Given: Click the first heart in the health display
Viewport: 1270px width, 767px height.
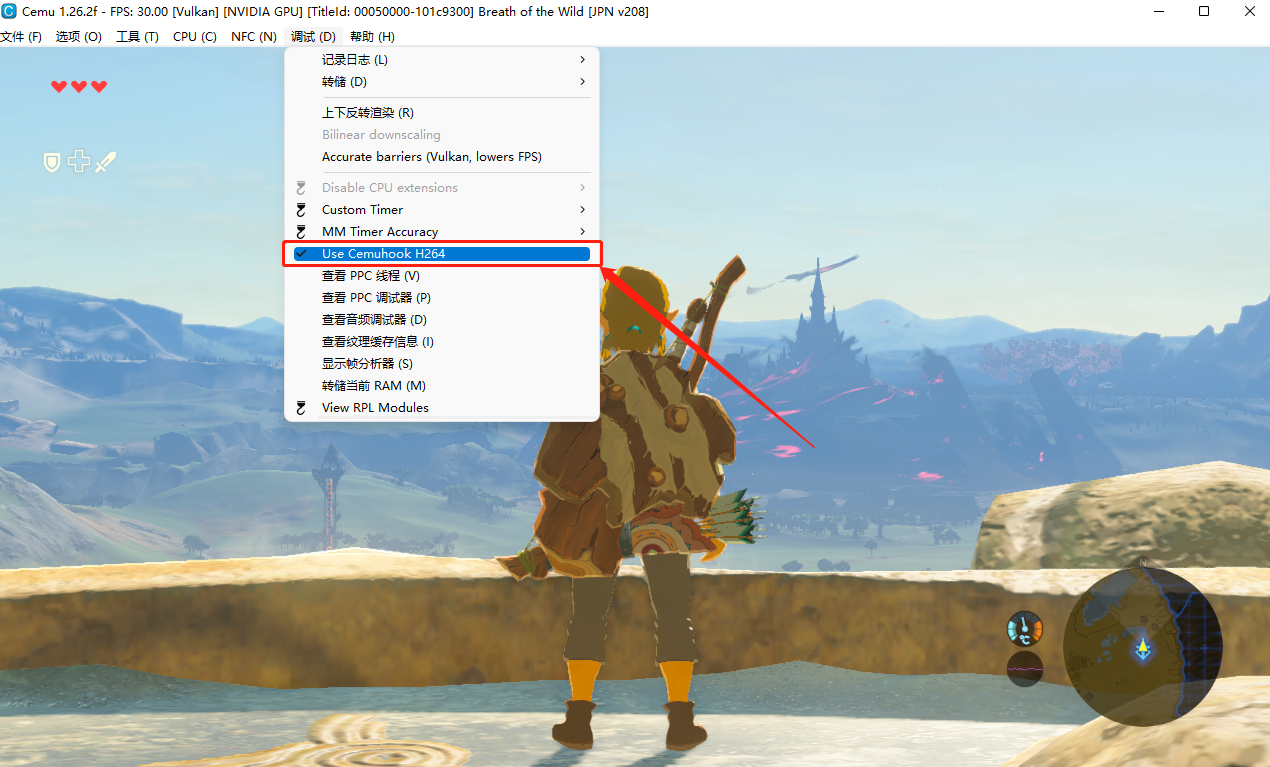Looking at the screenshot, I should click(59, 86).
